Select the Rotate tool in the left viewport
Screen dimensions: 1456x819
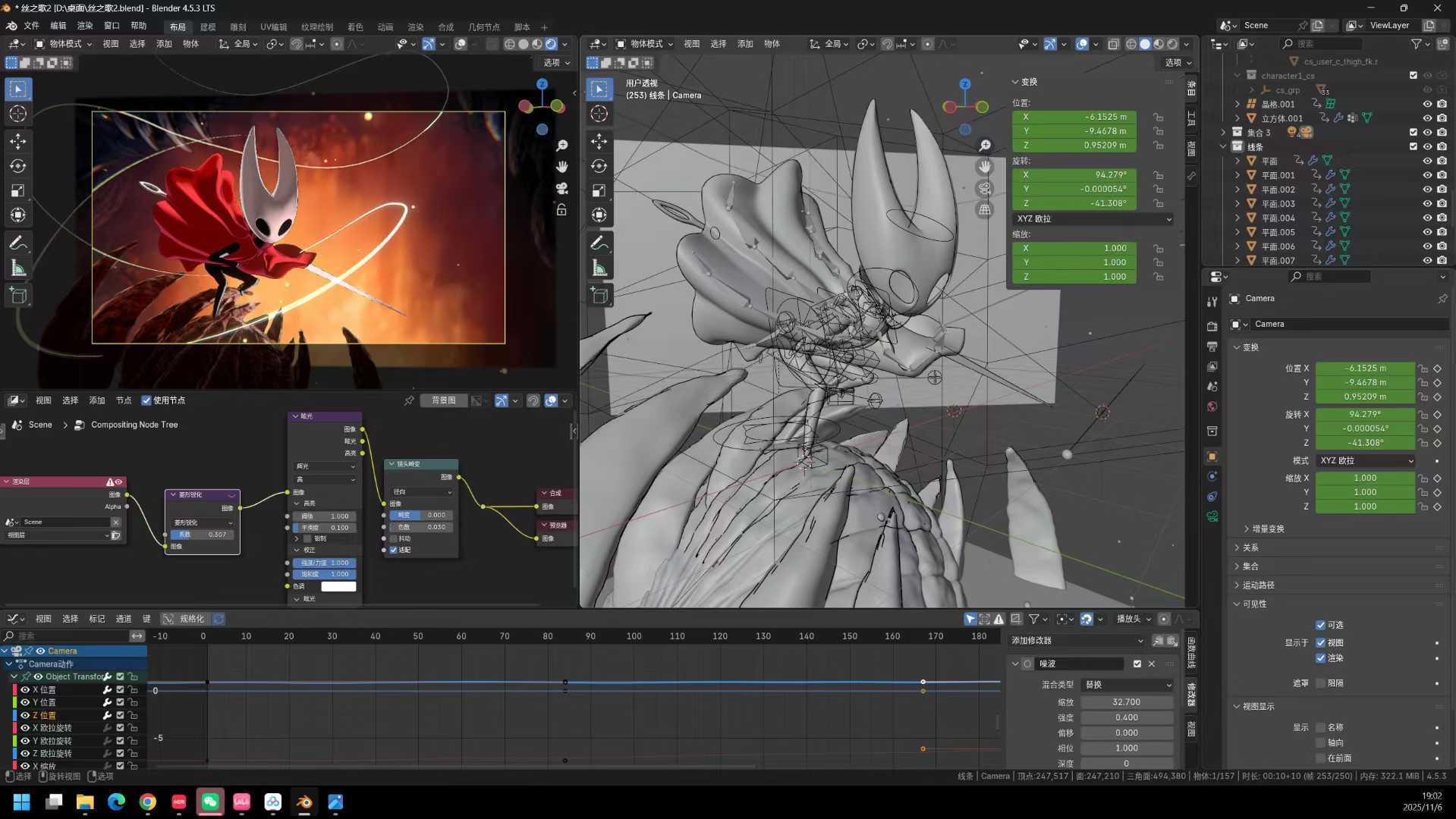[17, 166]
